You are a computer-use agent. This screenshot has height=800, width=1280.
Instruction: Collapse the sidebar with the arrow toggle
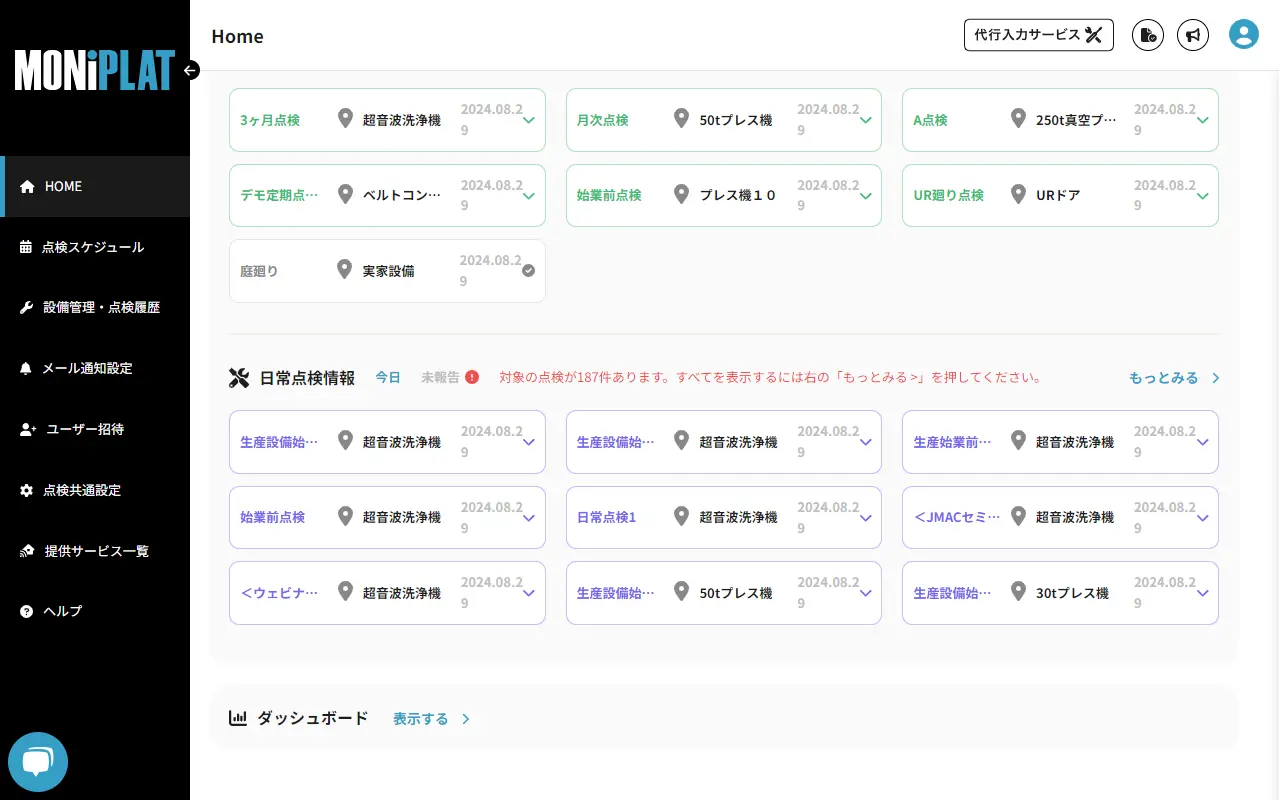[189, 70]
